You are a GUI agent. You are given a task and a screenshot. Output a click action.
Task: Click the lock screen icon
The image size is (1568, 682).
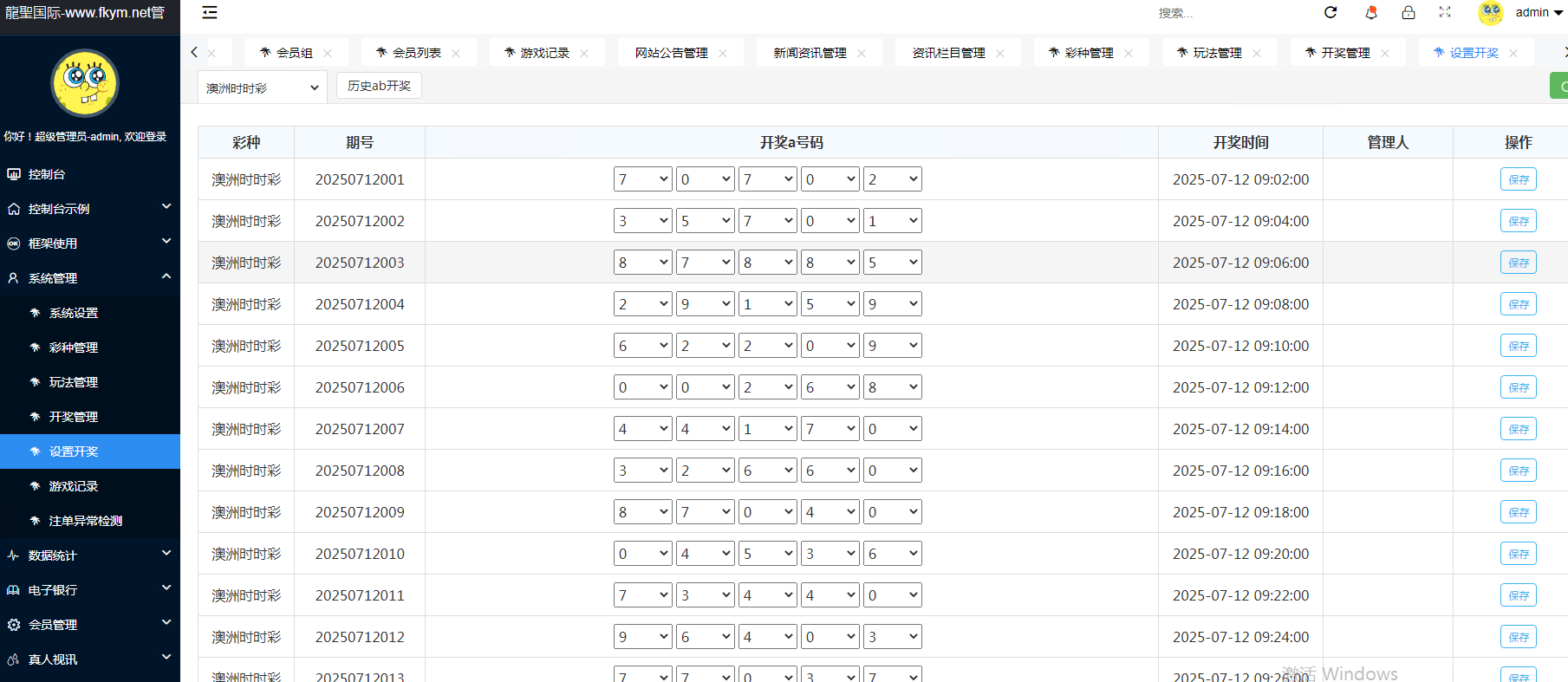[1409, 12]
